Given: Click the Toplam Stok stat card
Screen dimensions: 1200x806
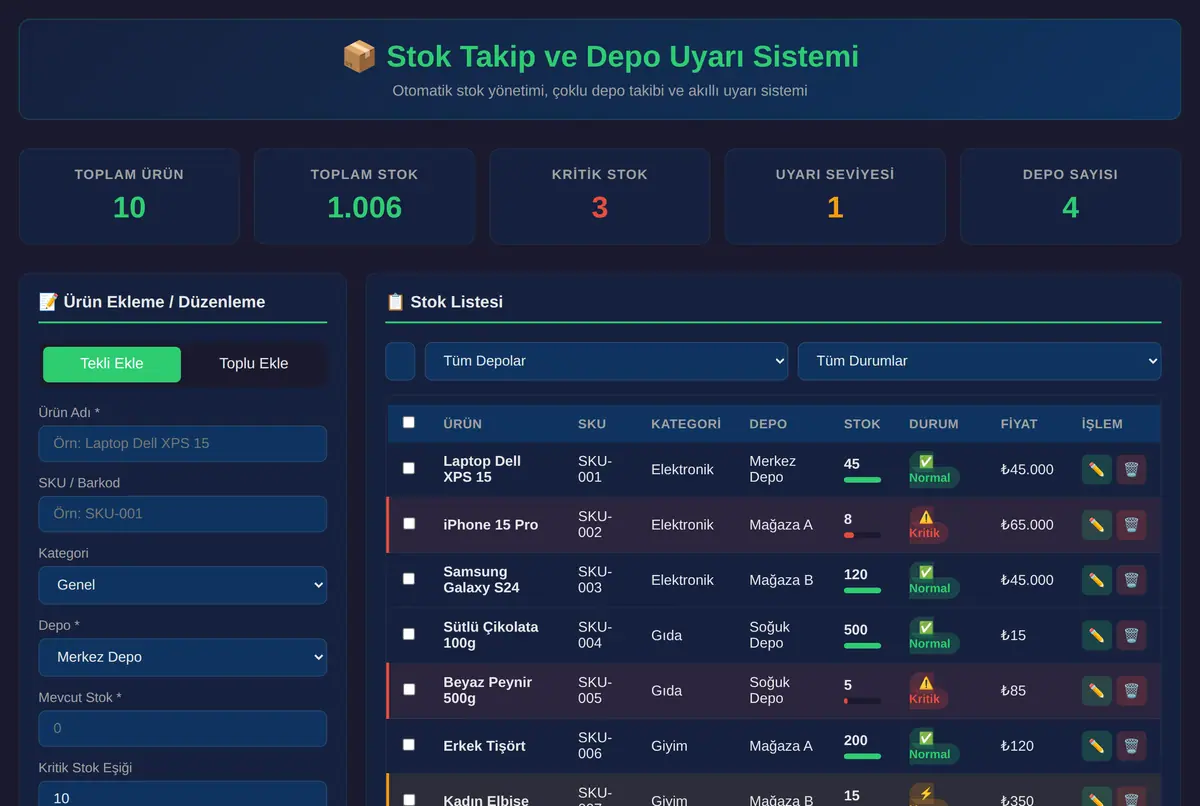Looking at the screenshot, I should click(364, 196).
